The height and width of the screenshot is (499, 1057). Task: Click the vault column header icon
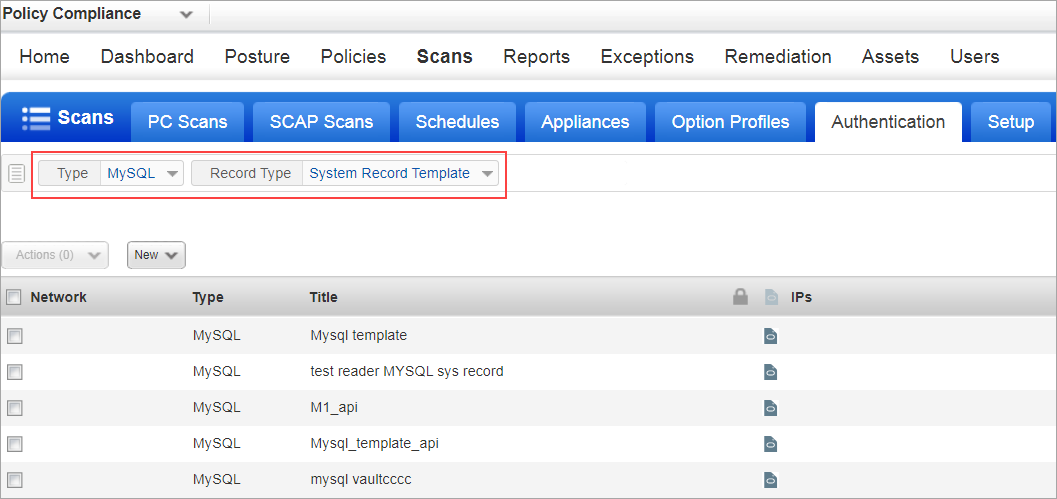pos(770,297)
